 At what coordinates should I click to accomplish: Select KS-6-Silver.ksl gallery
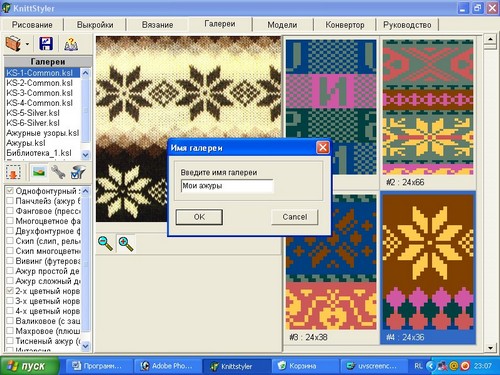tap(42, 123)
